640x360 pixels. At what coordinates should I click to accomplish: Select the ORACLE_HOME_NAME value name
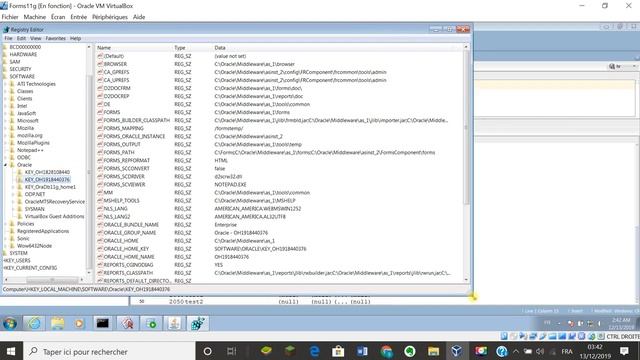point(129,257)
